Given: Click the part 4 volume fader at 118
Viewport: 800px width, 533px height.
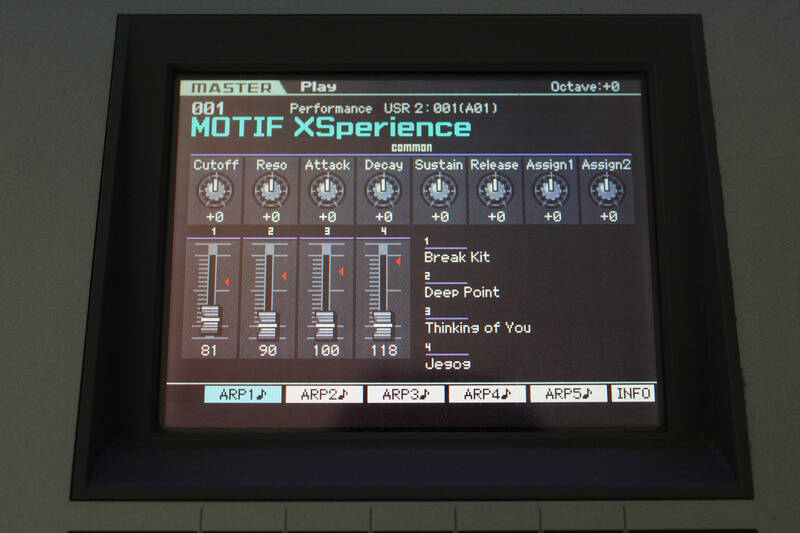Looking at the screenshot, I should 383,325.
